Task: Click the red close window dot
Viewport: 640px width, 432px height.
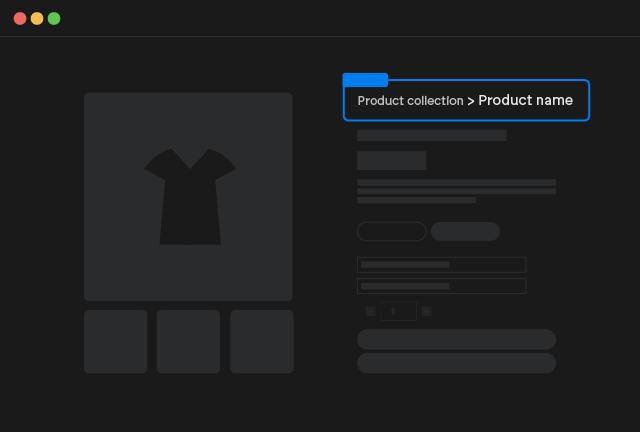Action: [20, 18]
